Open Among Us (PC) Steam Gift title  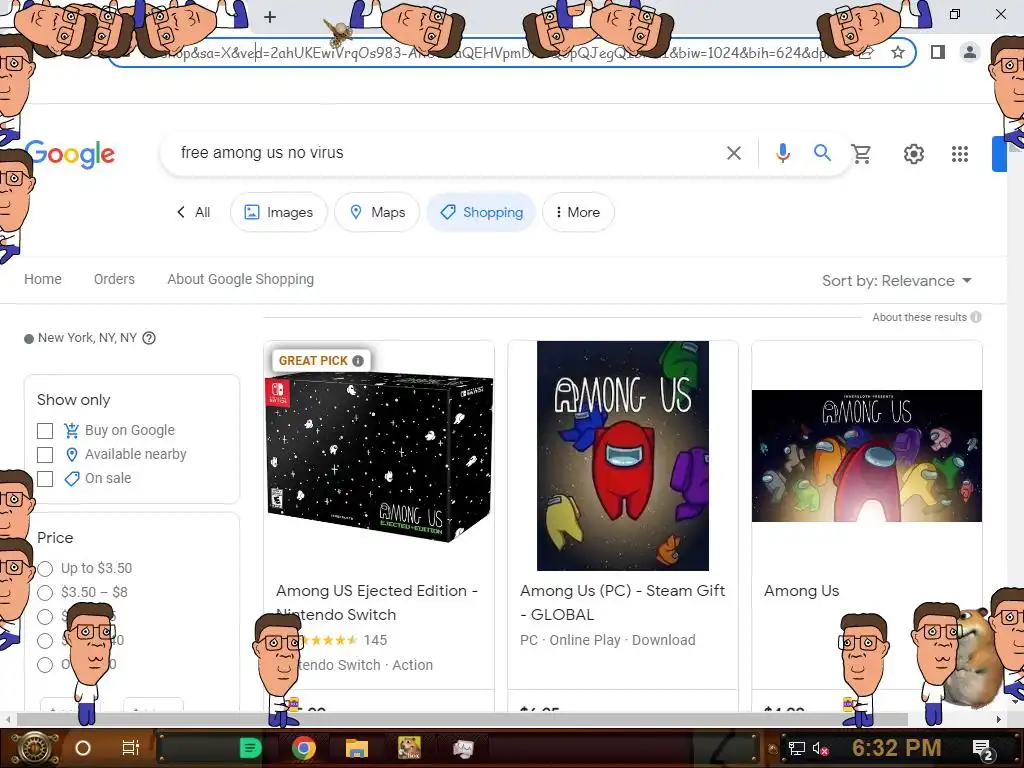tap(622, 602)
